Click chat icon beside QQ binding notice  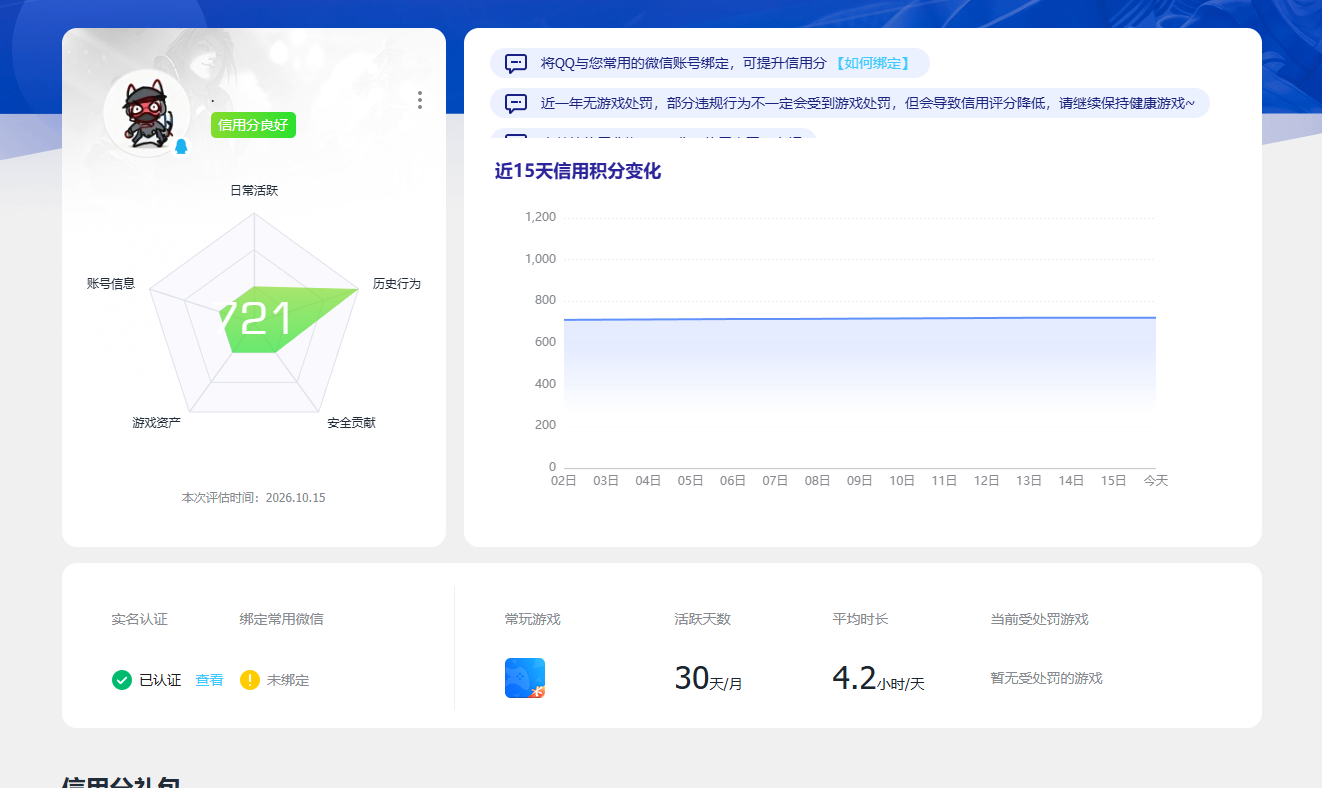coord(516,63)
